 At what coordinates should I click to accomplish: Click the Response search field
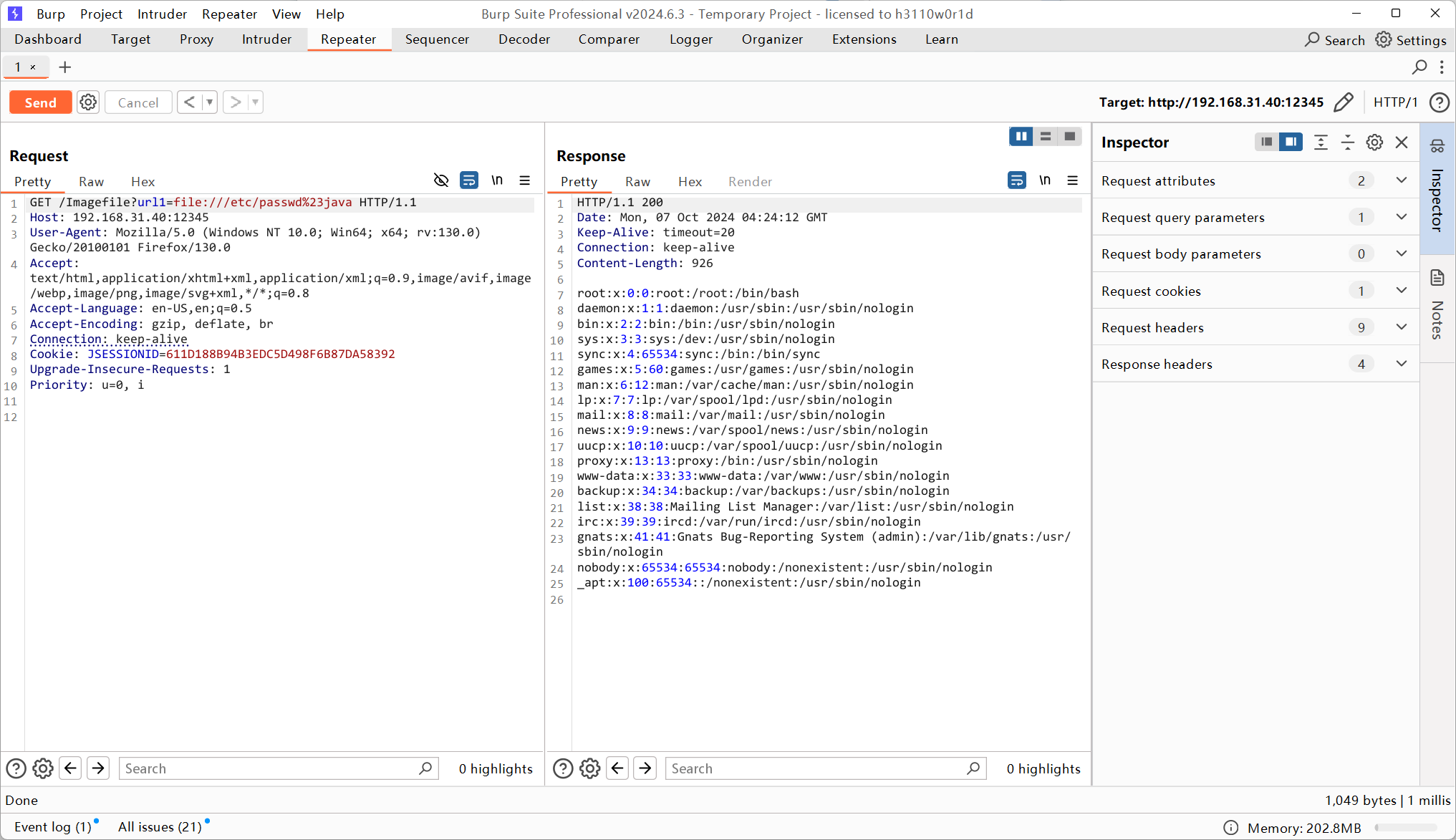click(826, 768)
